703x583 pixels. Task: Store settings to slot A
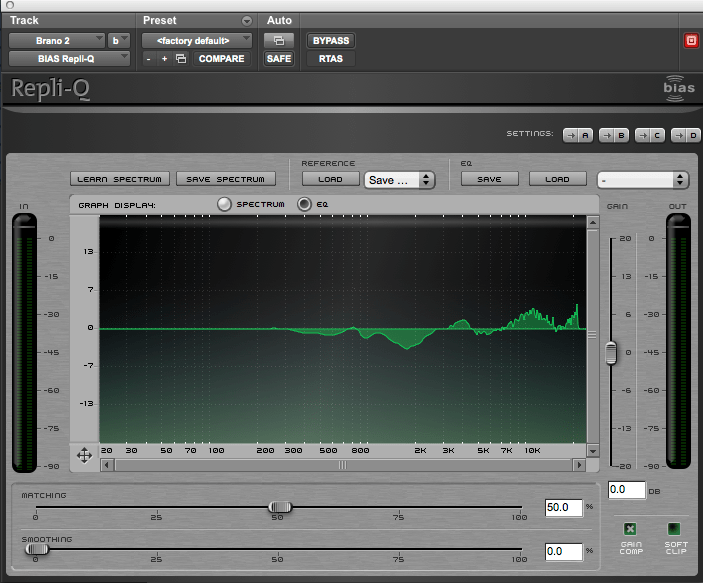[x=578, y=135]
